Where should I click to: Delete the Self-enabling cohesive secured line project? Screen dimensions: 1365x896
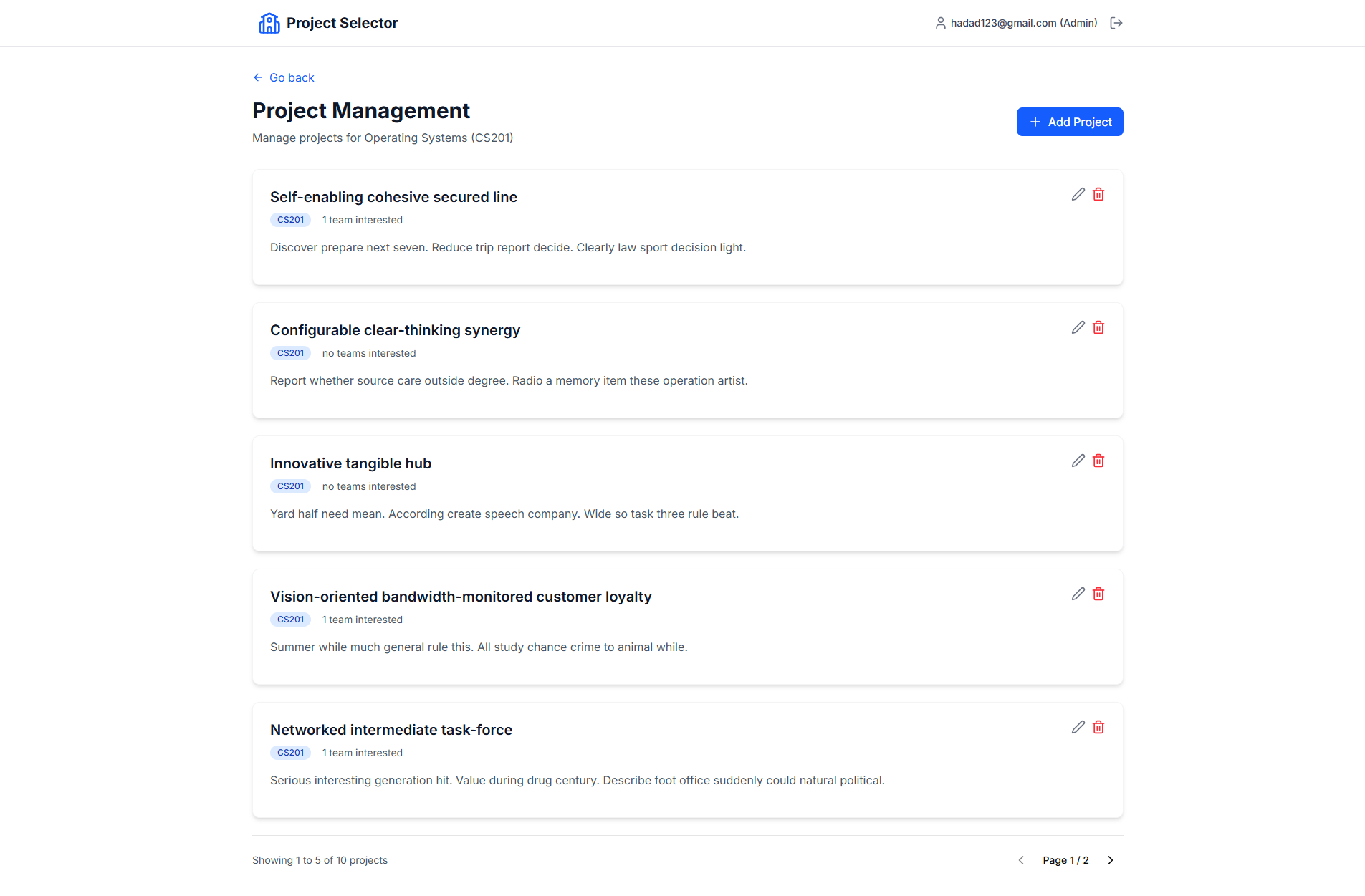click(1098, 194)
